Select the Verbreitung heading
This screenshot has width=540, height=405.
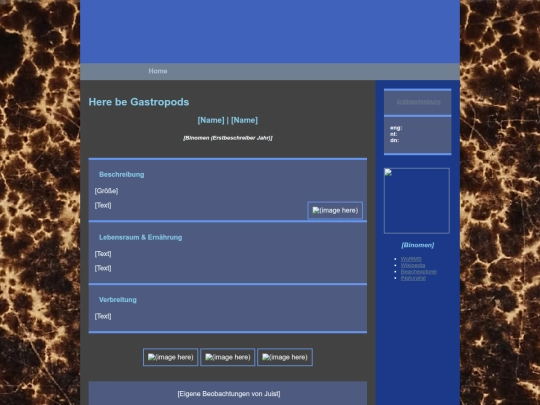[x=118, y=300]
